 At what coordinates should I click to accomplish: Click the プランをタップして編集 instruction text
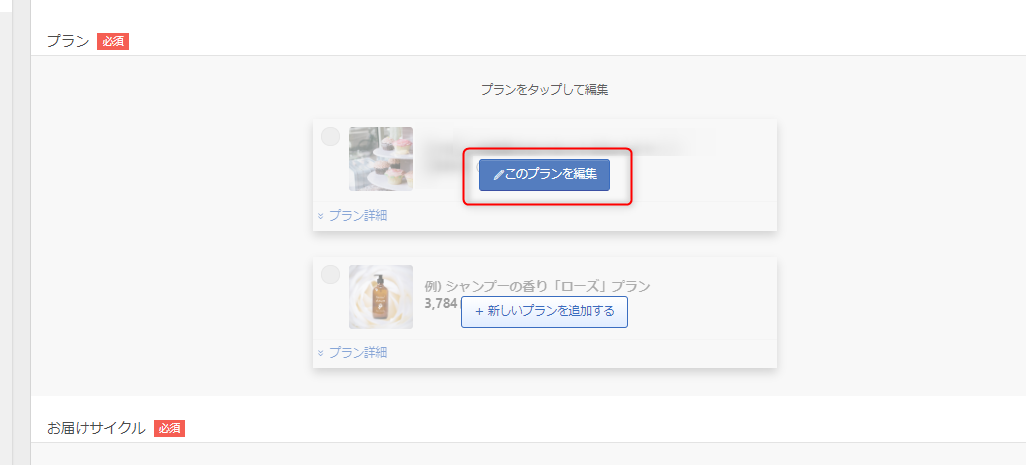544,90
